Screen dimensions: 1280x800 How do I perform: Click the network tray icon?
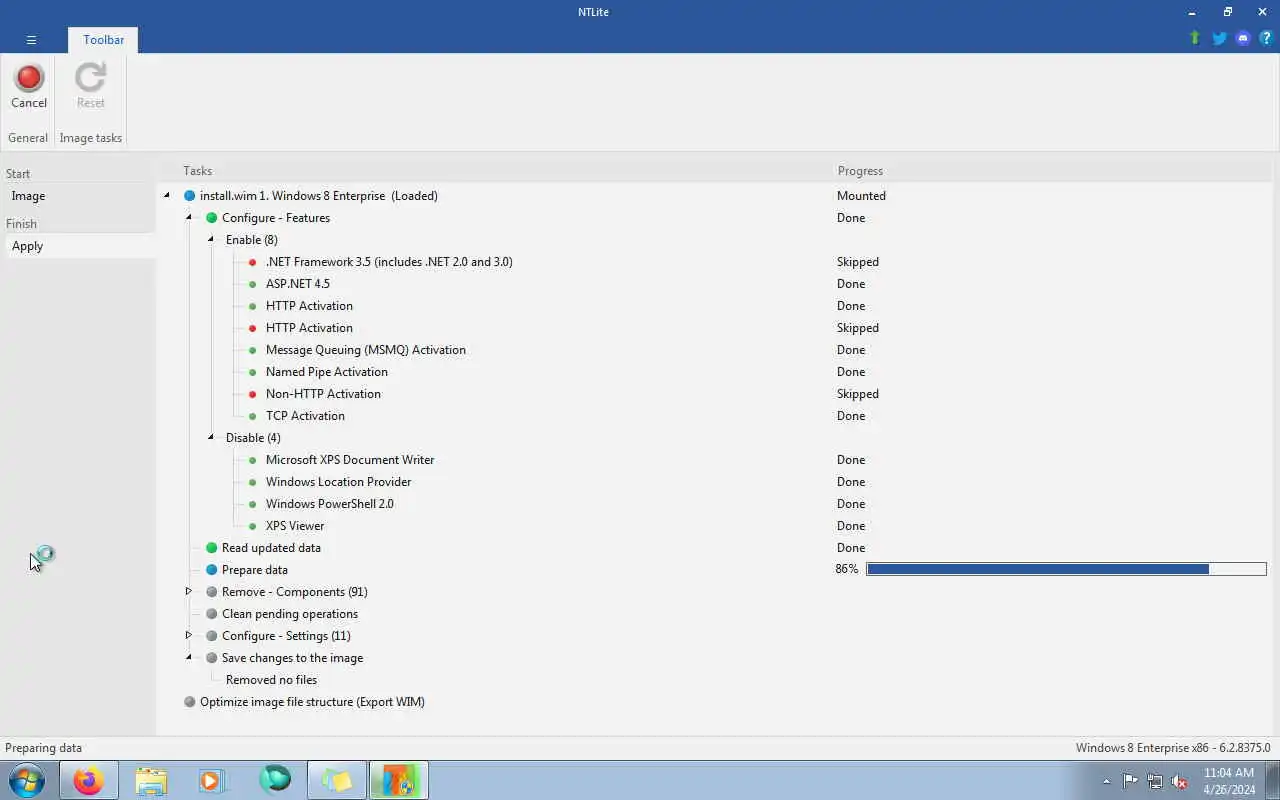point(1155,781)
